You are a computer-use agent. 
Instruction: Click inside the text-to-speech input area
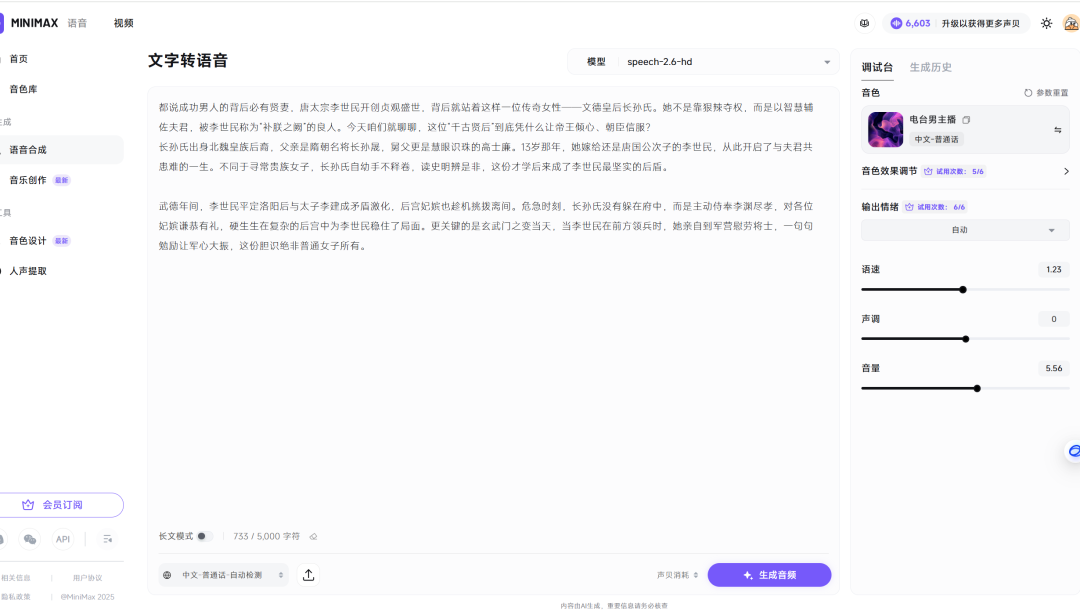[x=493, y=310]
